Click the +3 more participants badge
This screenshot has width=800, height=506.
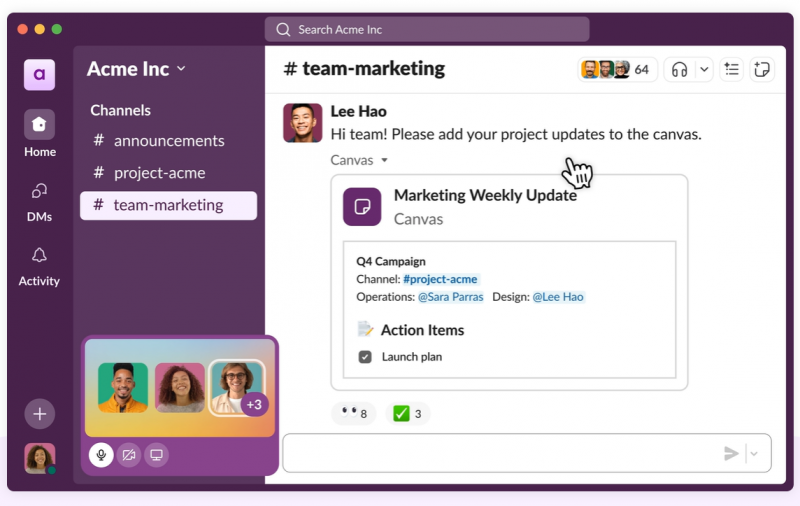(254, 404)
